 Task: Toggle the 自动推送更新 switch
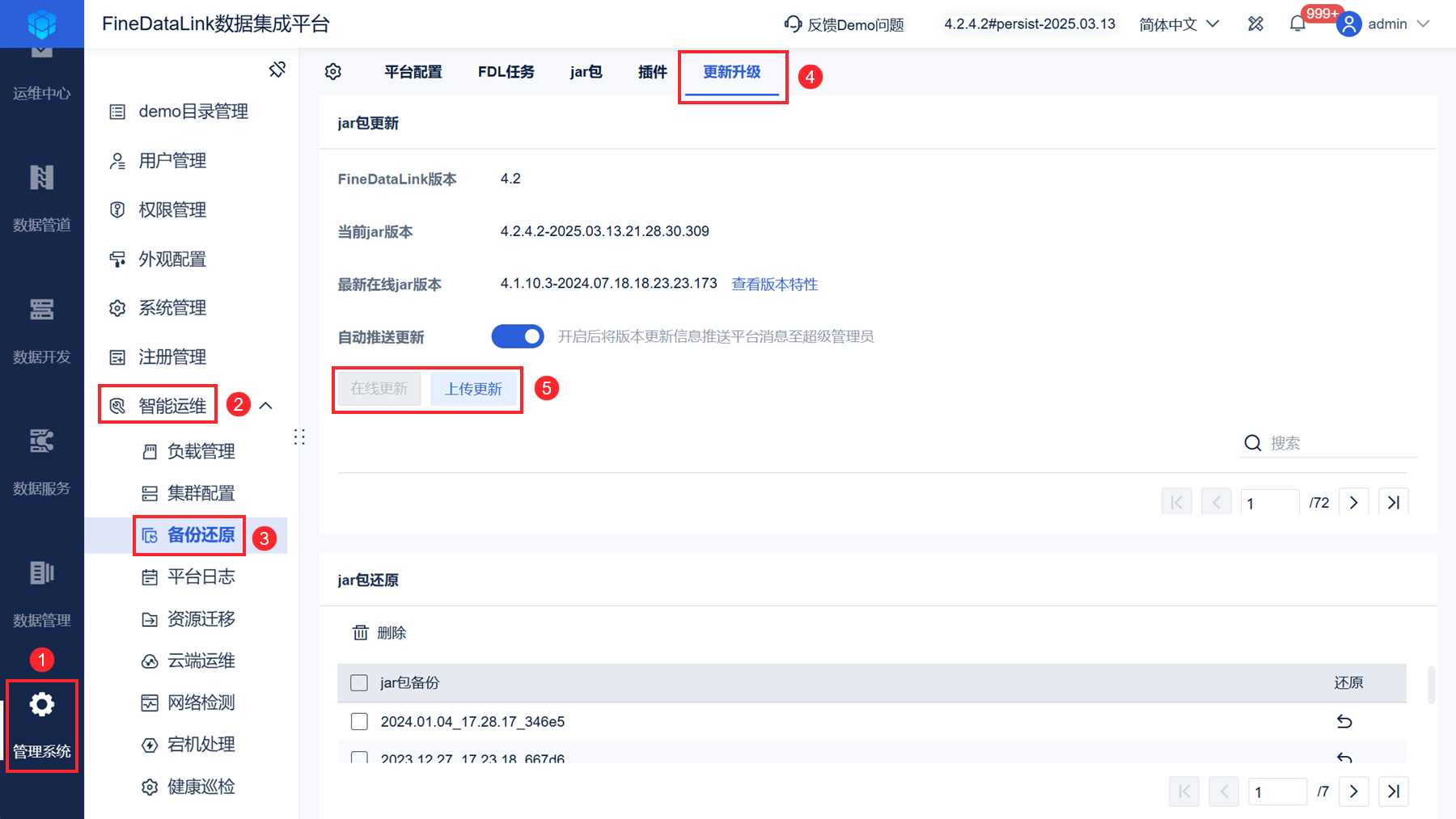[x=518, y=336]
